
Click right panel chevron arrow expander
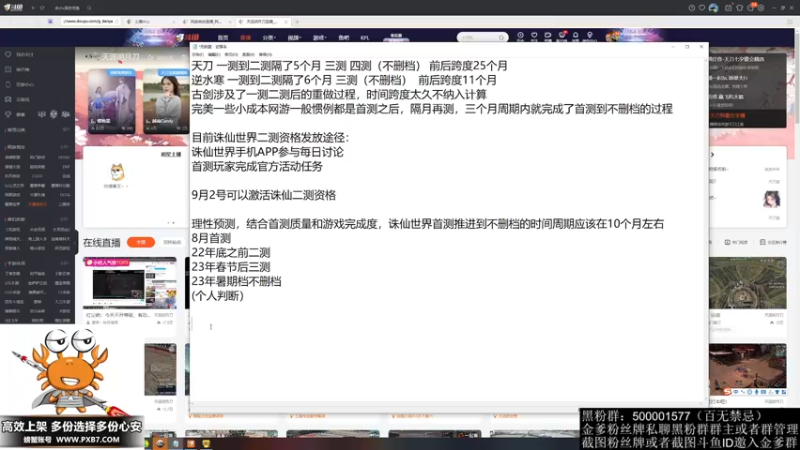tap(712, 155)
